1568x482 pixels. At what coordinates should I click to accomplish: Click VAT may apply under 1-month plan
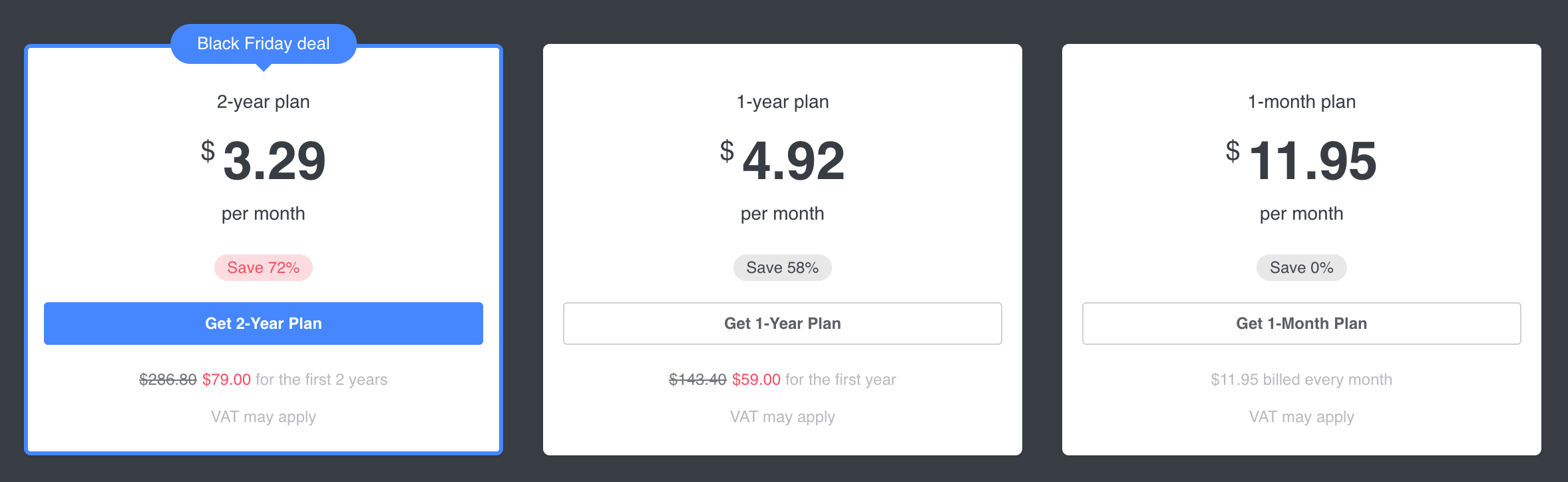pyautogui.click(x=1302, y=417)
